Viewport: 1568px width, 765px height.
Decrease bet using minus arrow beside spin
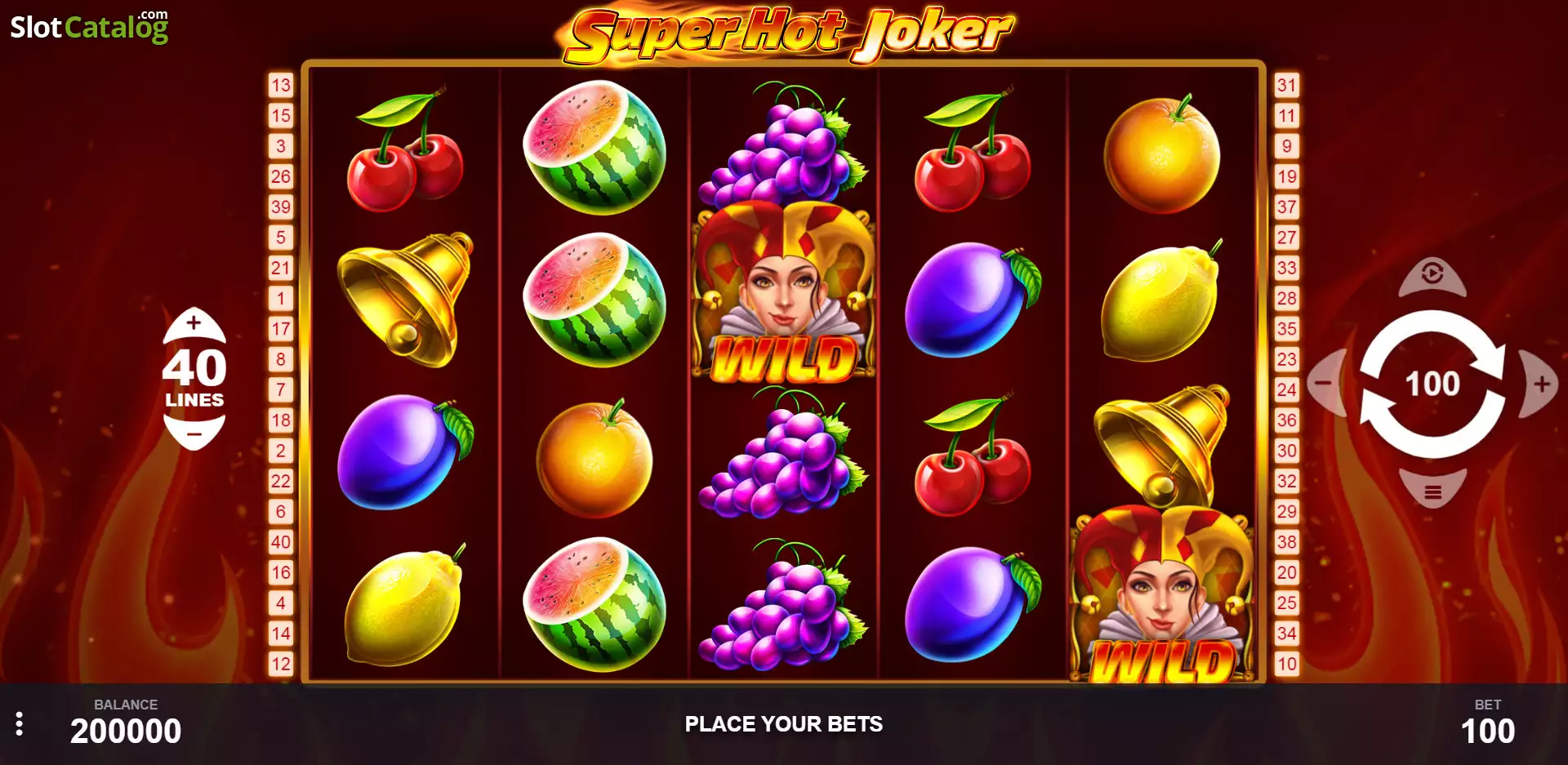point(1327,382)
